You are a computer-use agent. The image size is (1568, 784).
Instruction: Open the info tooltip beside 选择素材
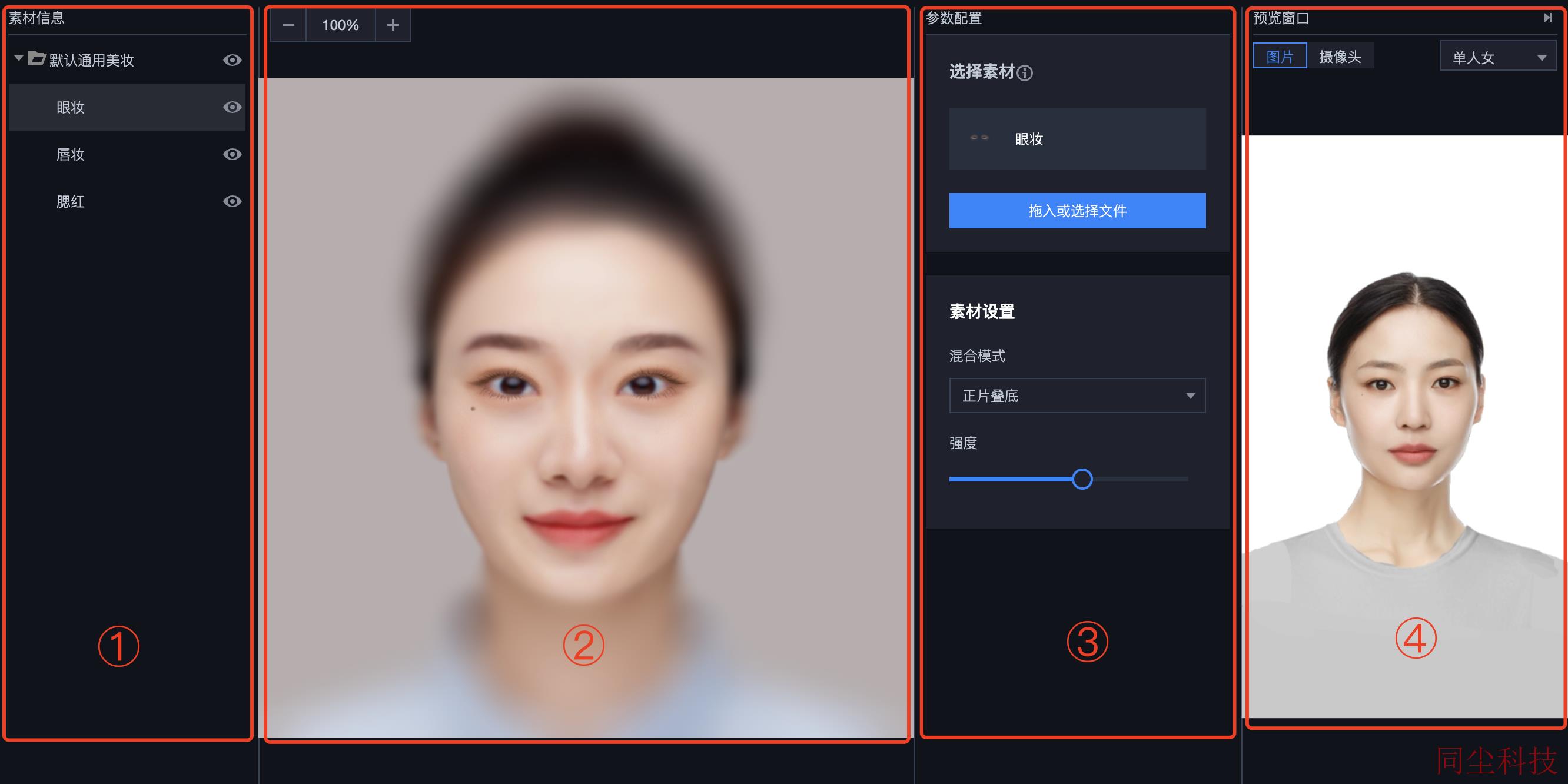pyautogui.click(x=1025, y=73)
